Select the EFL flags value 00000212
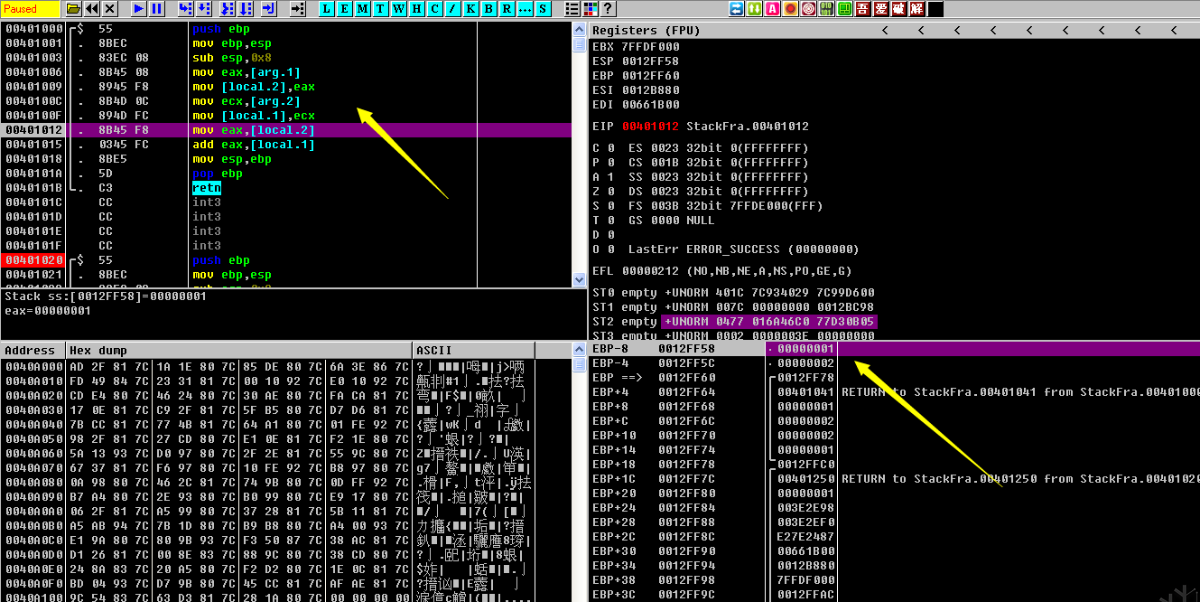Screen dimensions: 1200x602 coord(650,270)
